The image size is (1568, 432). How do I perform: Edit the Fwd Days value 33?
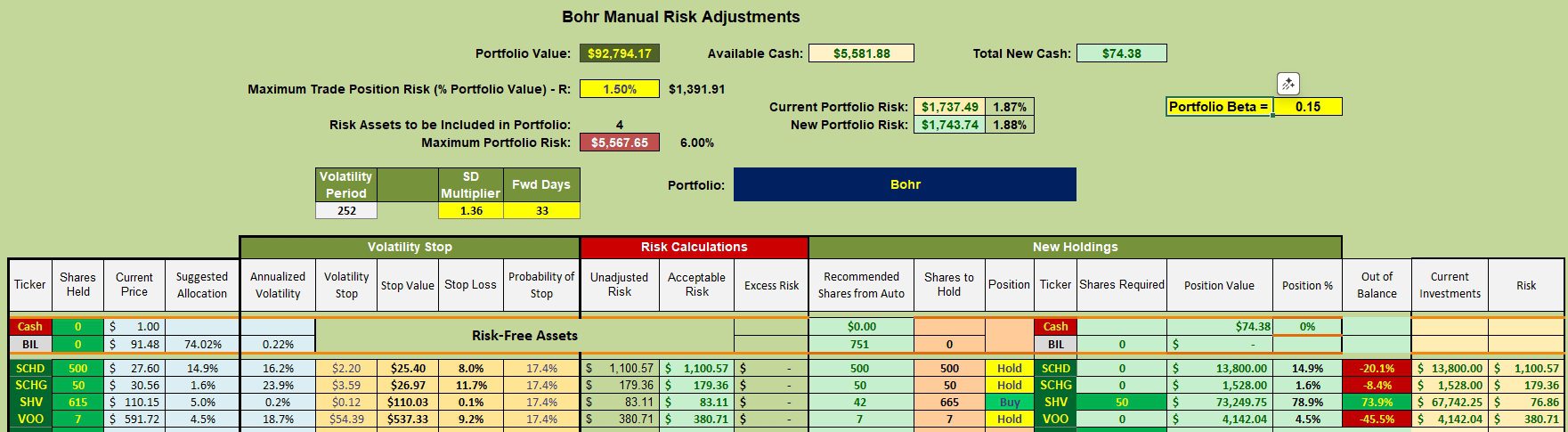tap(541, 211)
